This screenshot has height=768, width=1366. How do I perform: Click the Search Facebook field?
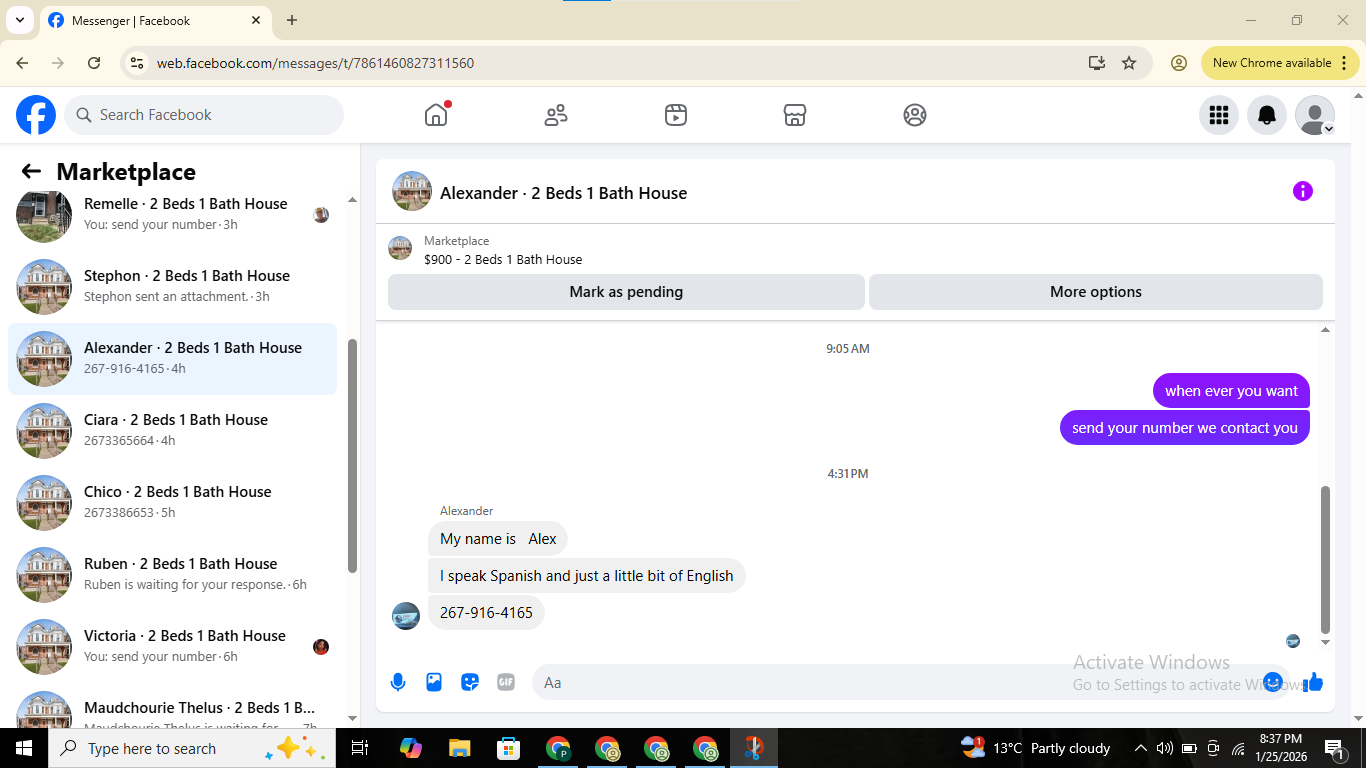[x=204, y=115]
